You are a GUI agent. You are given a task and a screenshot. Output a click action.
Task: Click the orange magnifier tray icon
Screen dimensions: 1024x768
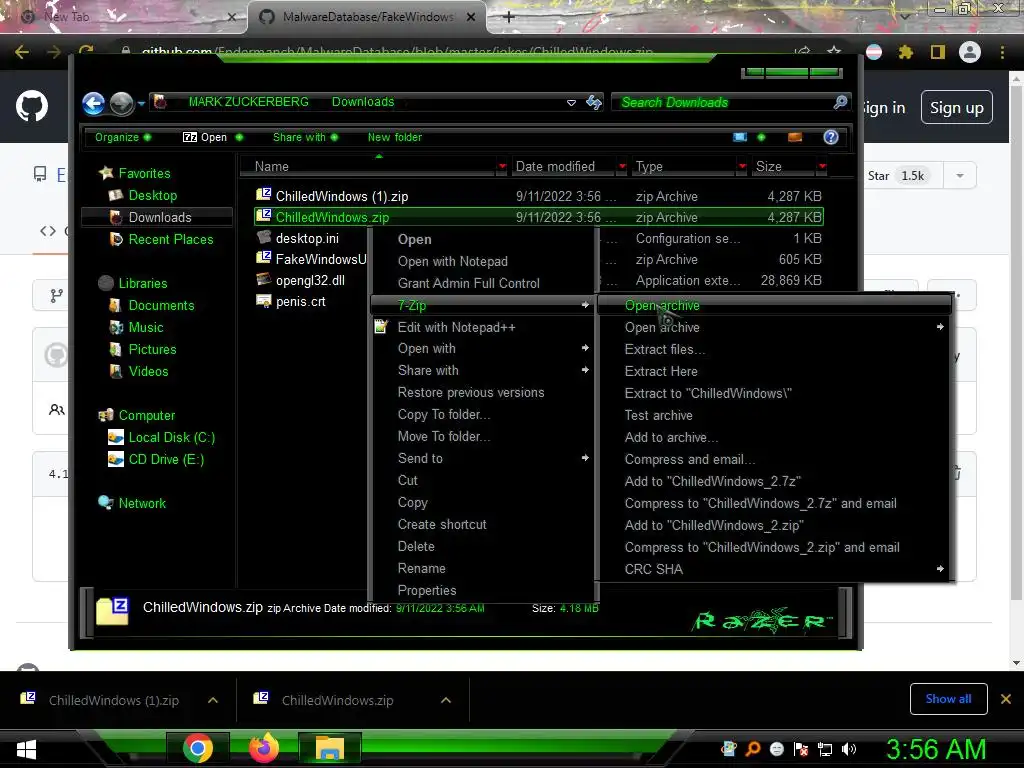point(753,749)
